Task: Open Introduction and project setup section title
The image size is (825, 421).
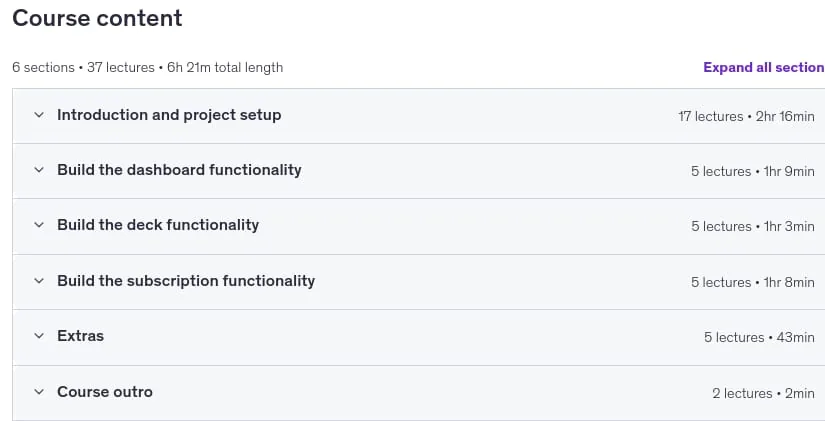Action: point(169,115)
